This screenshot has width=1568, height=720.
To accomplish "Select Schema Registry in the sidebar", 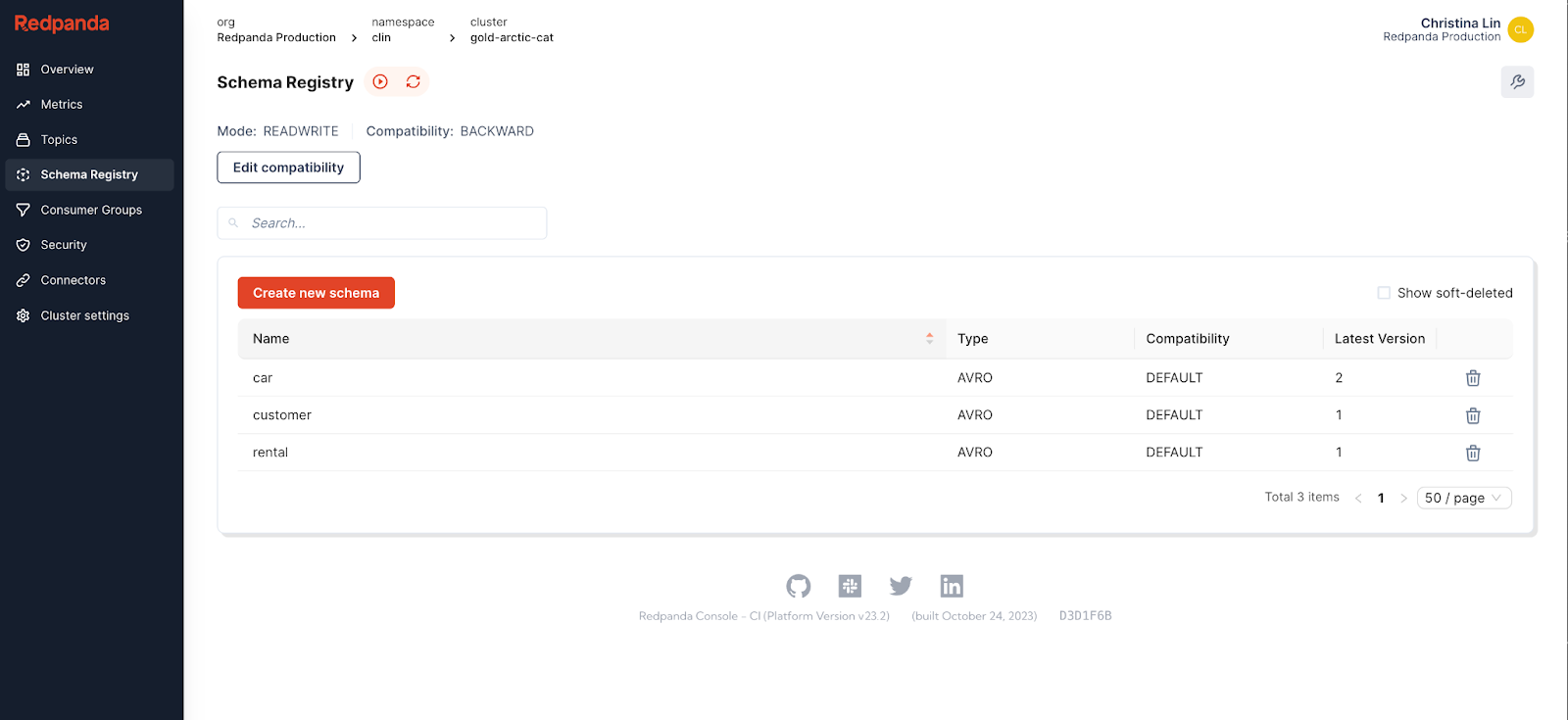I will (89, 175).
